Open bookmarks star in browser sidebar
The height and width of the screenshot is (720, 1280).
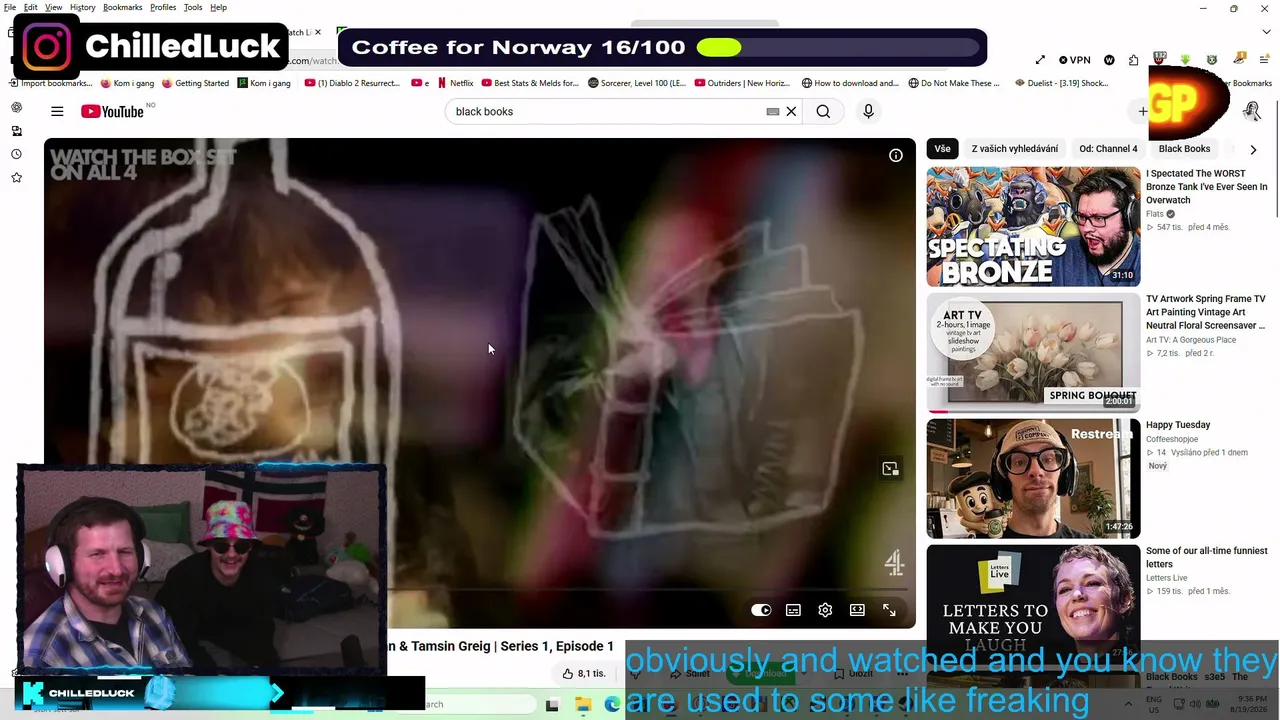16,177
